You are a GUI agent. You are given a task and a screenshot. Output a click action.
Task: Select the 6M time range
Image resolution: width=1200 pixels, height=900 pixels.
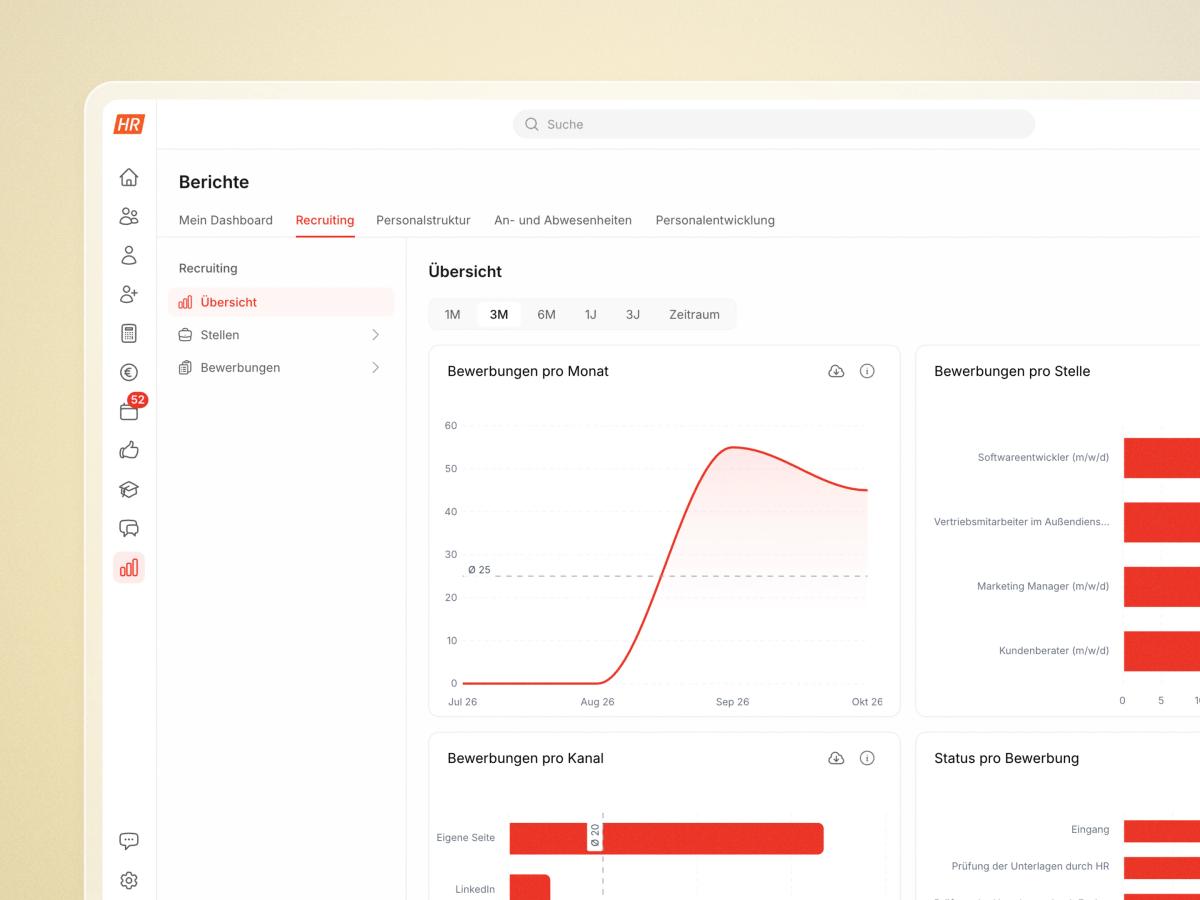(546, 314)
